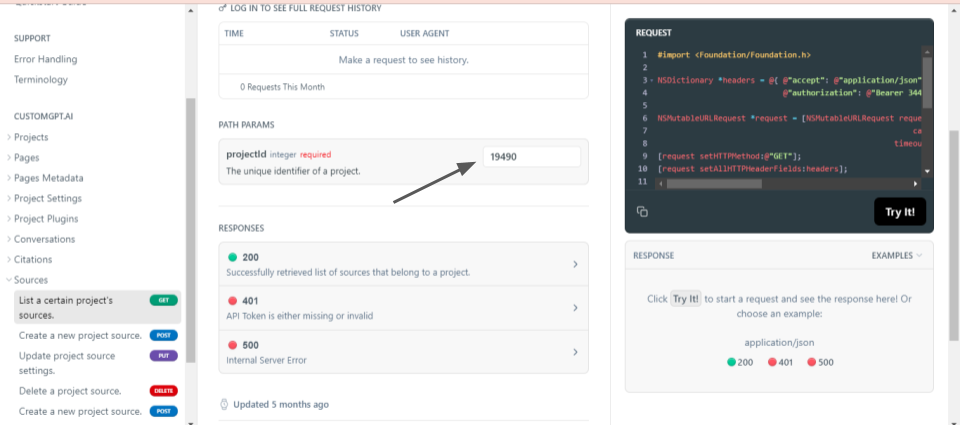Open Terminology support page
The image size is (960, 425).
[41, 80]
